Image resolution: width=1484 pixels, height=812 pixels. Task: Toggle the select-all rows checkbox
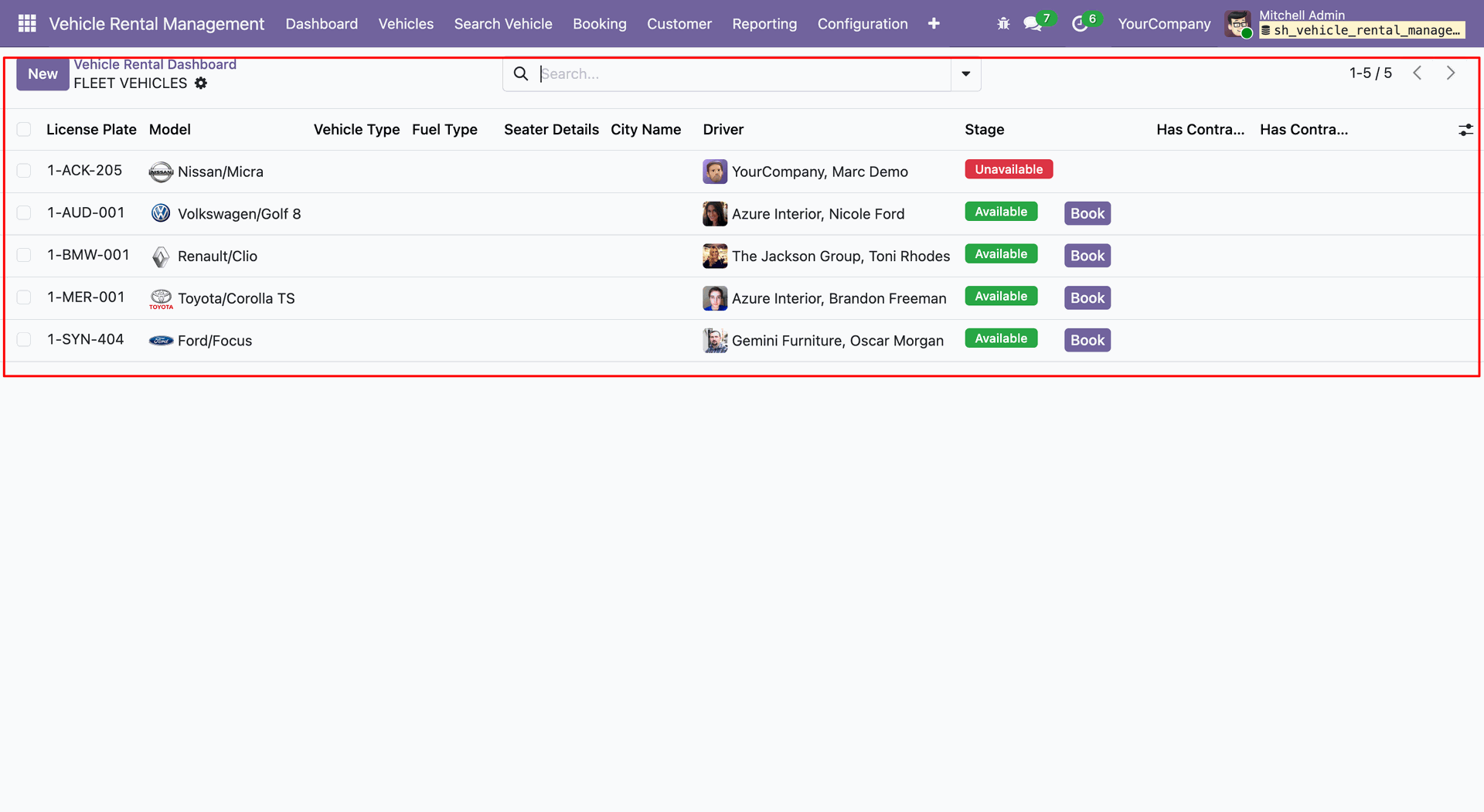click(24, 130)
